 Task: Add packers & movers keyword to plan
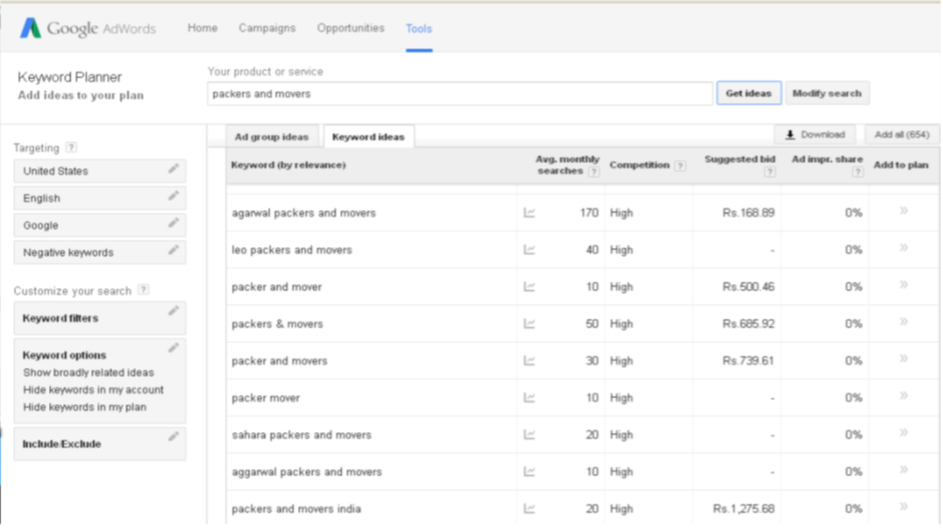[x=903, y=323]
